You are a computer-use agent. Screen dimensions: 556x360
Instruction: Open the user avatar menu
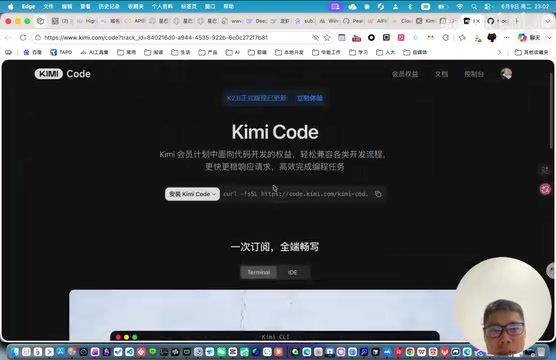(x=506, y=74)
